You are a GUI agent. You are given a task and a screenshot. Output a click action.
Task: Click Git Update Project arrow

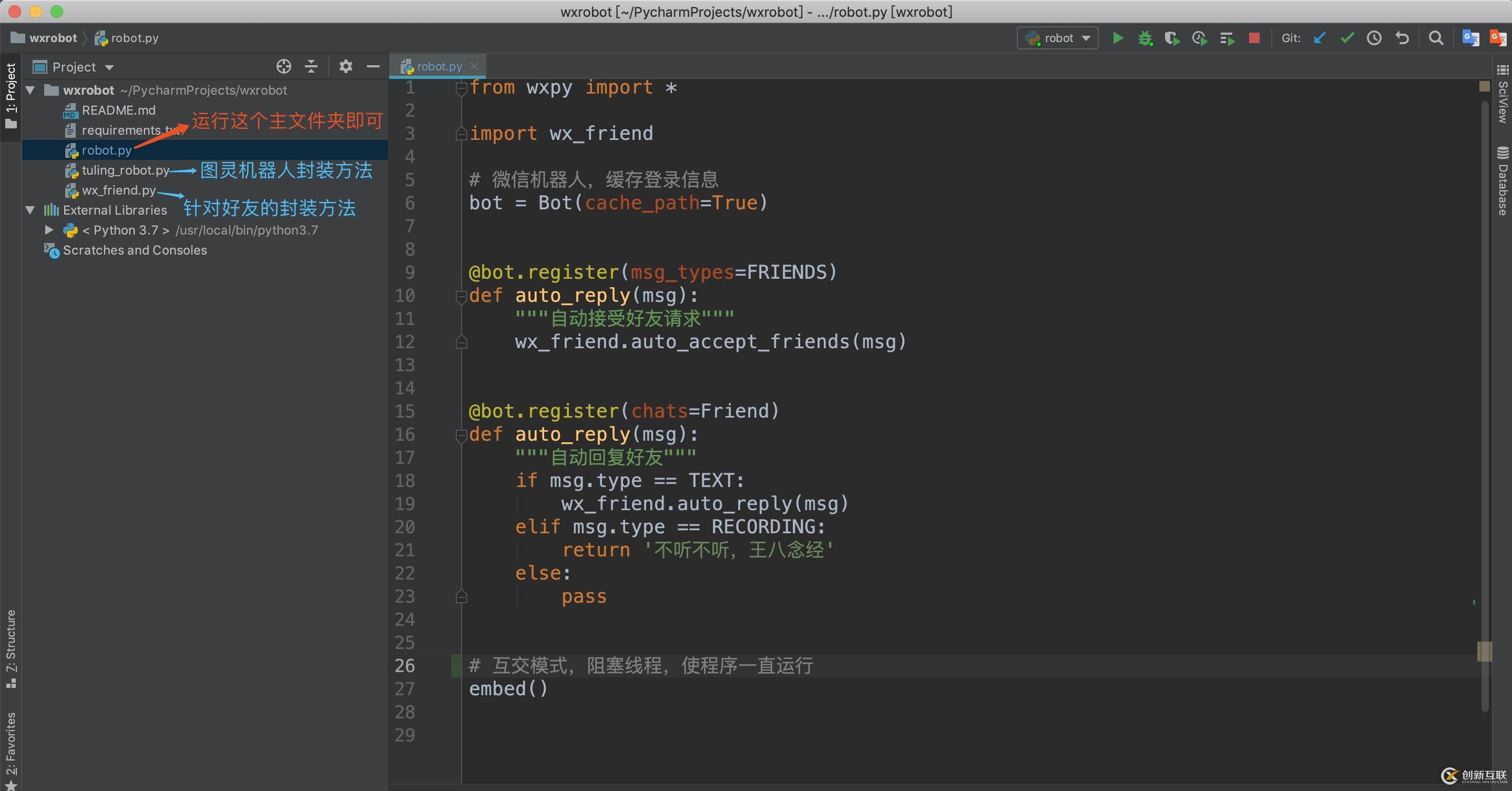pos(1320,38)
